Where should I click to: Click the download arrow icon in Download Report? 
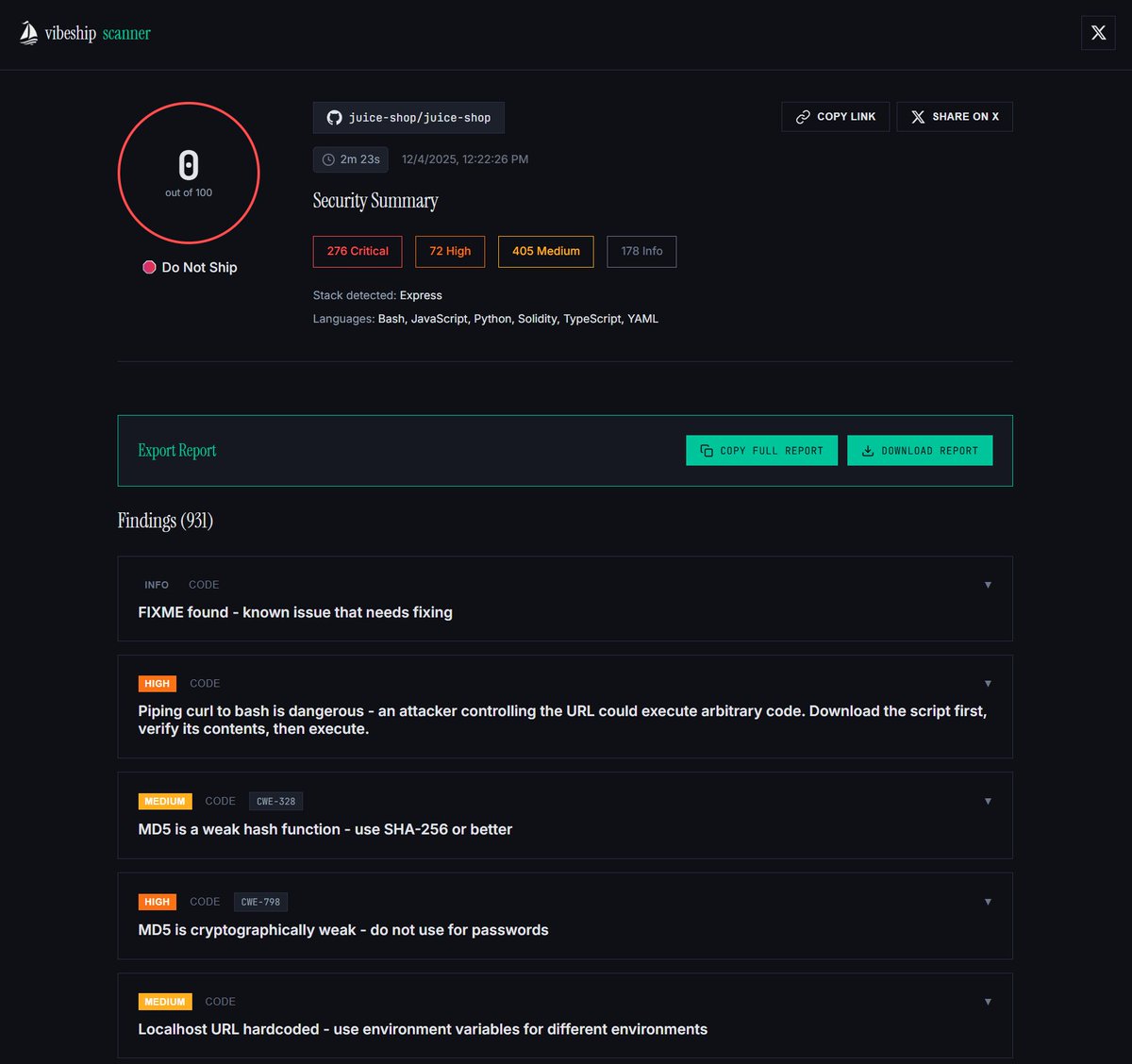[868, 451]
